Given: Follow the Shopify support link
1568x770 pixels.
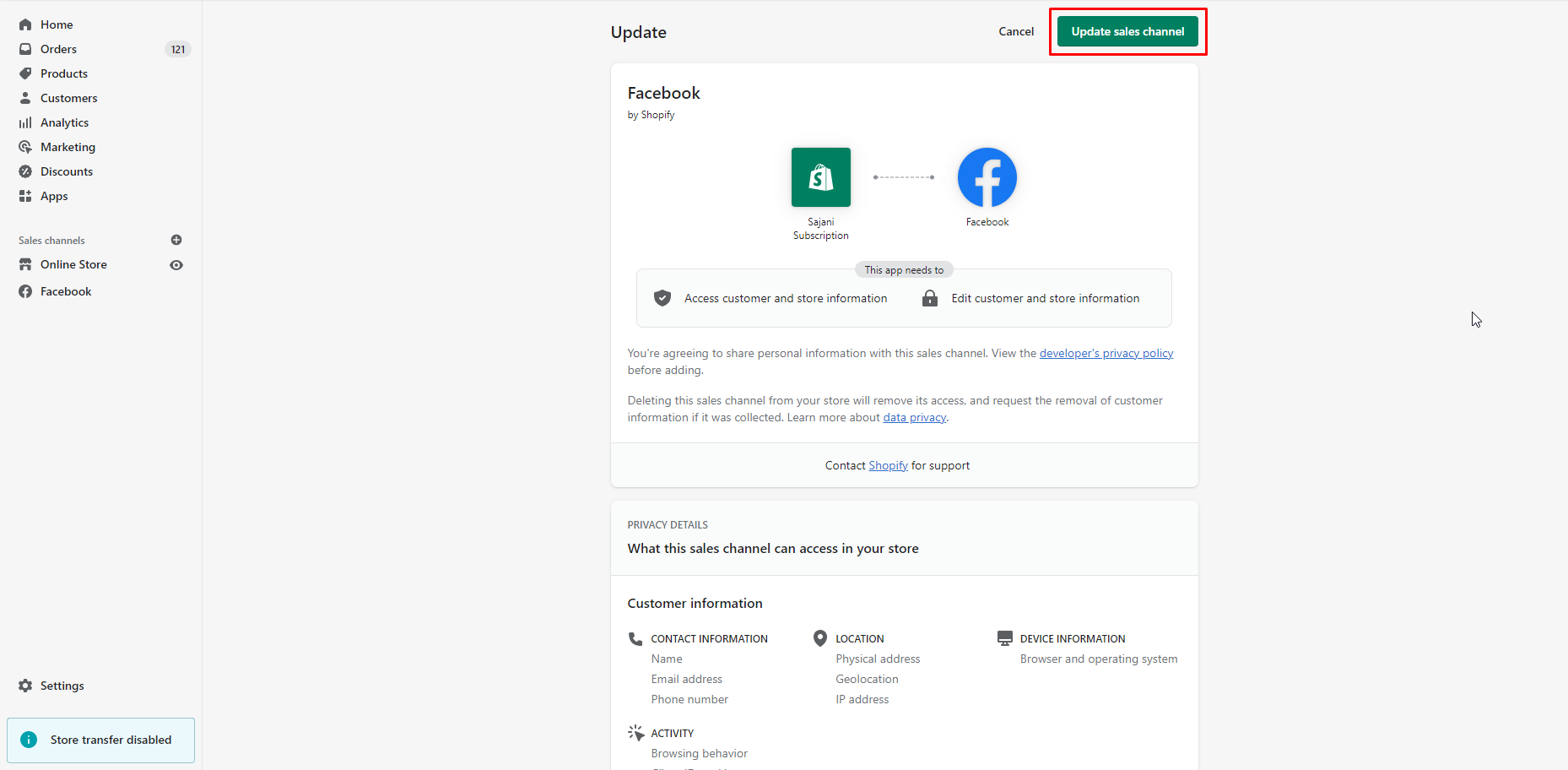Looking at the screenshot, I should coord(888,465).
